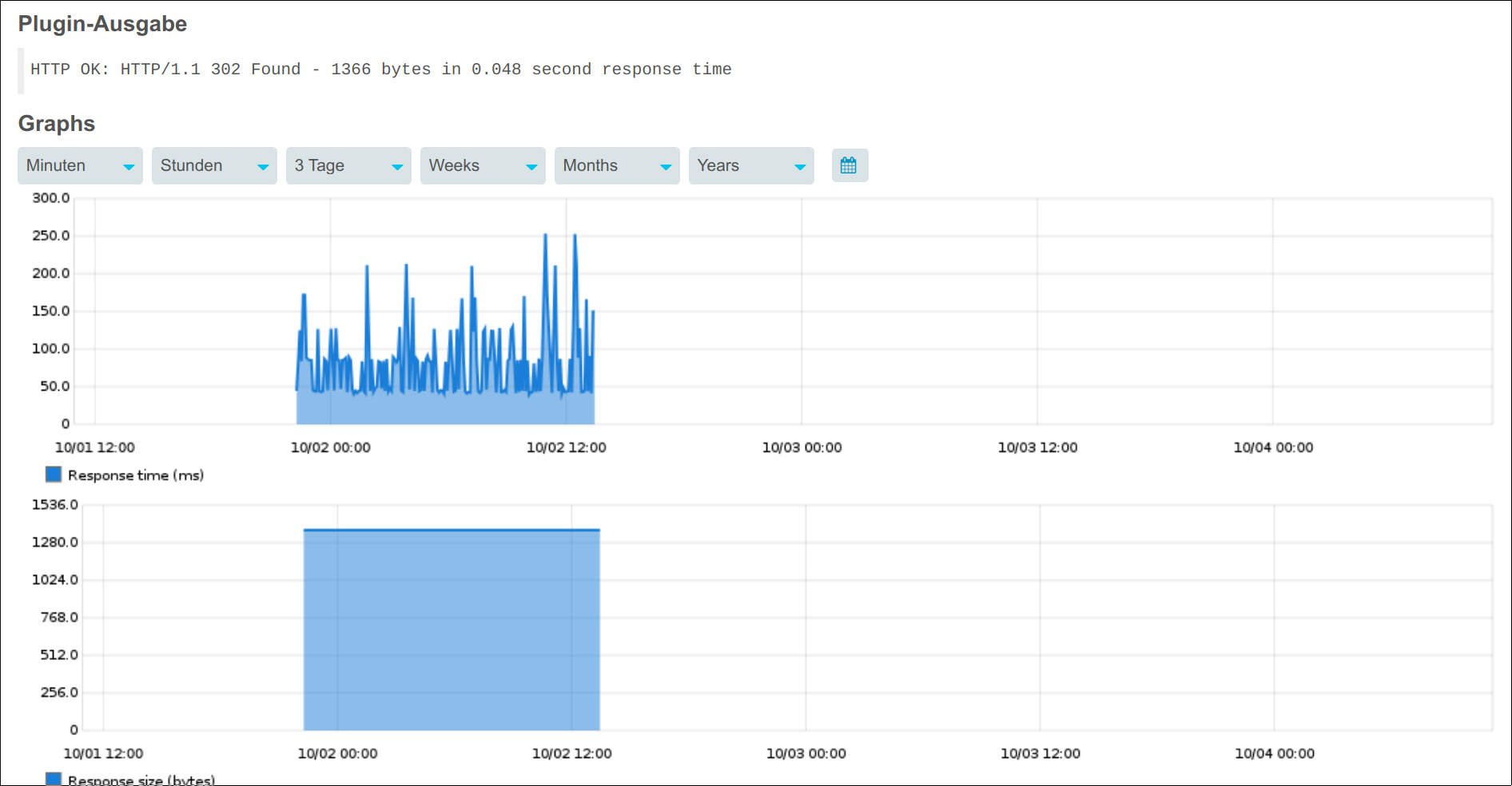Click the HTTP OK plugin output text
The width and height of the screenshot is (1512, 786).
[x=381, y=69]
